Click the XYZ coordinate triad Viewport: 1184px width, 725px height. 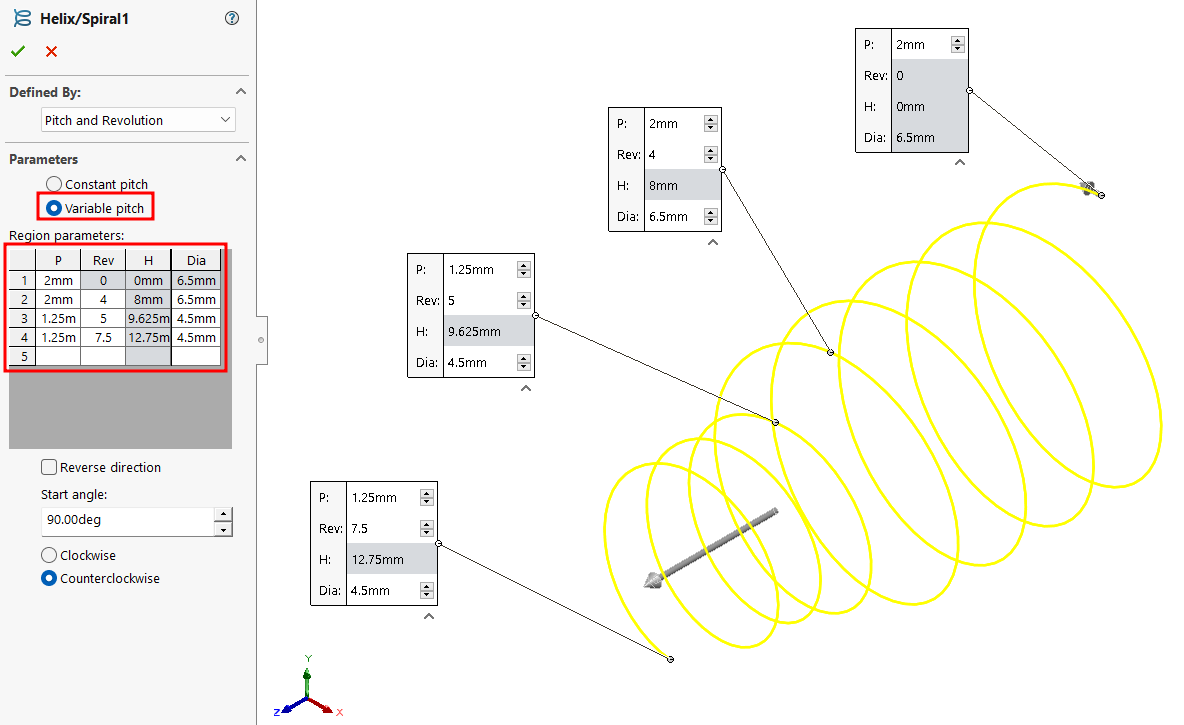click(x=307, y=692)
